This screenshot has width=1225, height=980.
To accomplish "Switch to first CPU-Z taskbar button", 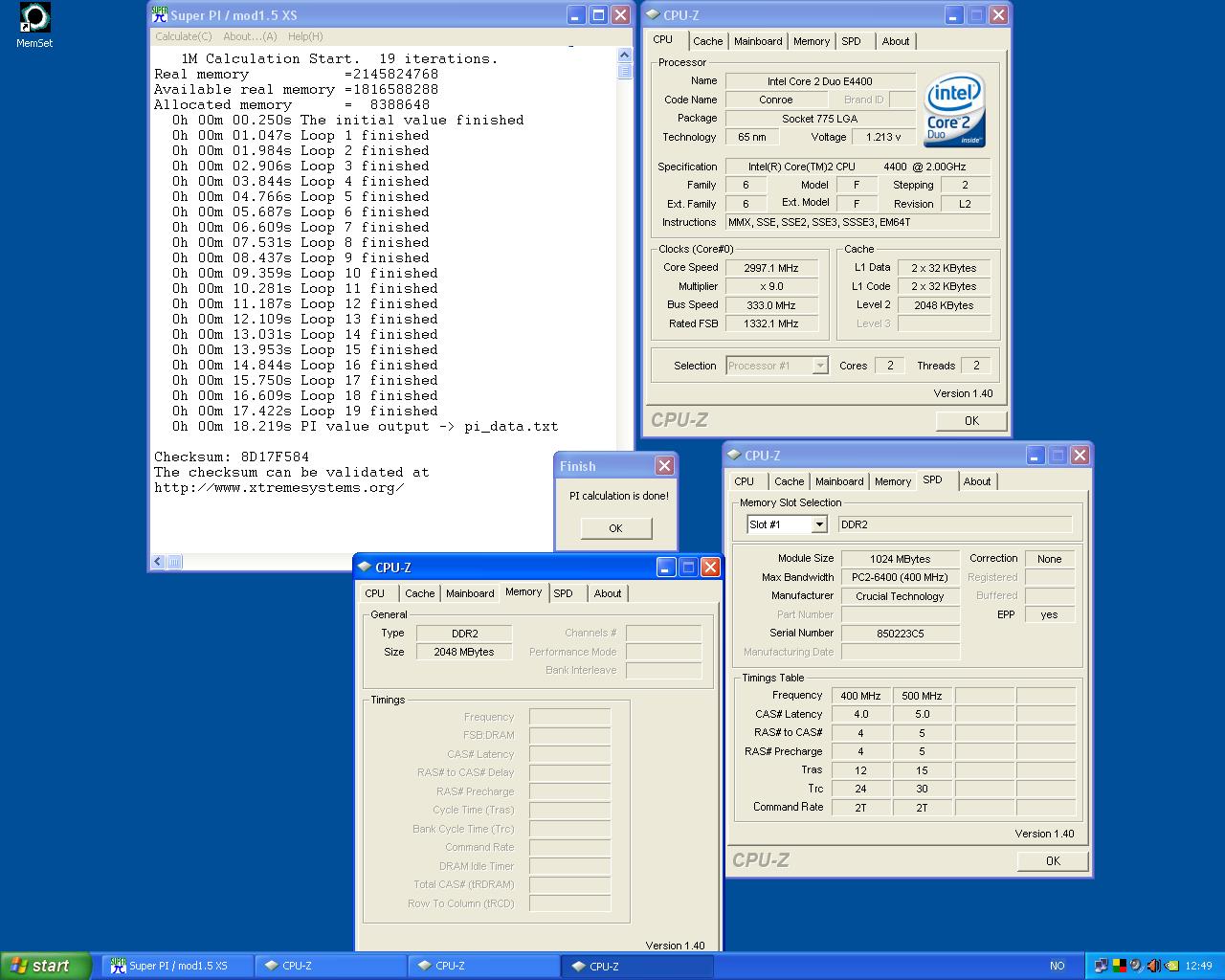I will pyautogui.click(x=330, y=966).
